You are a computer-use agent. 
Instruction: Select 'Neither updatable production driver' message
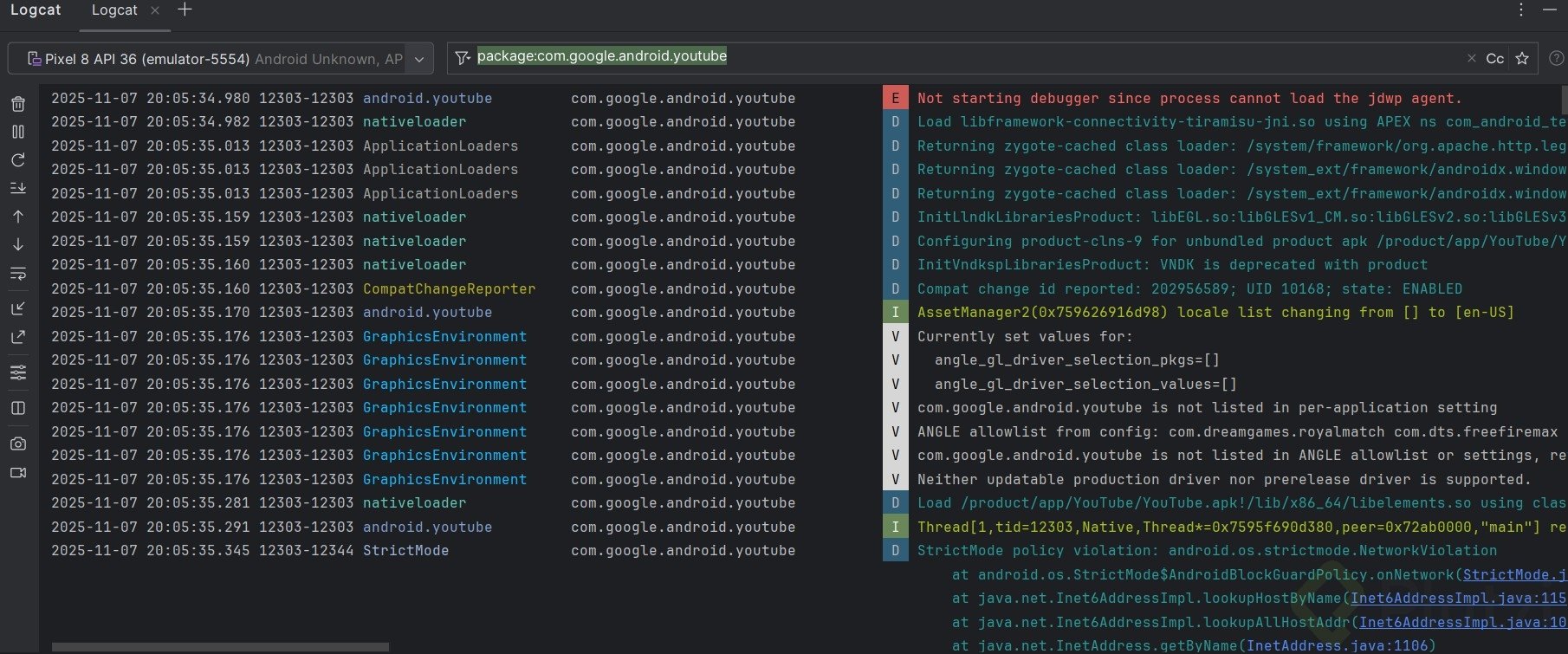(x=1224, y=479)
